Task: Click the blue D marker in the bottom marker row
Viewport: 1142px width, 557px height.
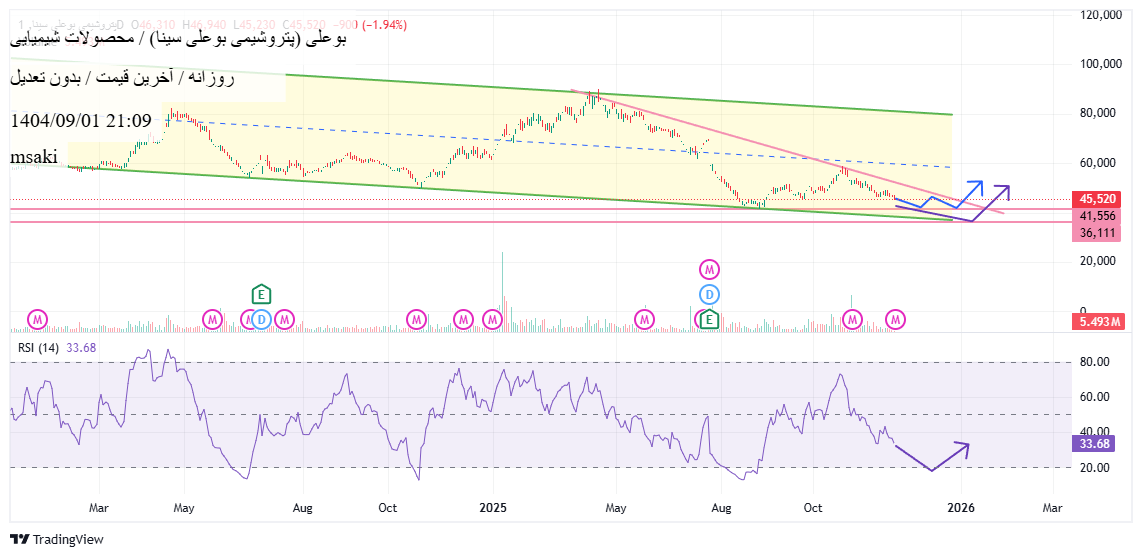Action: 261,319
